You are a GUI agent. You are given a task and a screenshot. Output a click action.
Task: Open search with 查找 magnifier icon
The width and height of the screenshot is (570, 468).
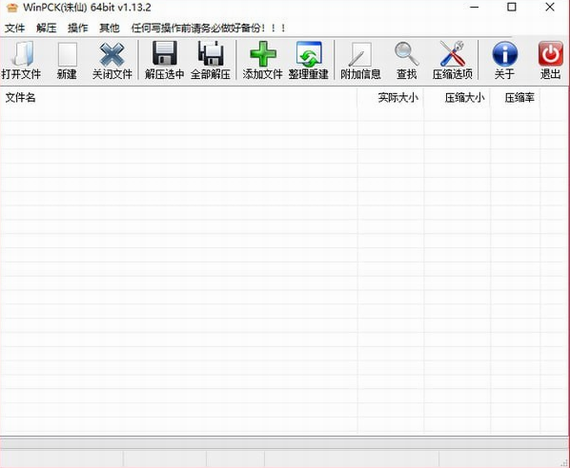[406, 60]
